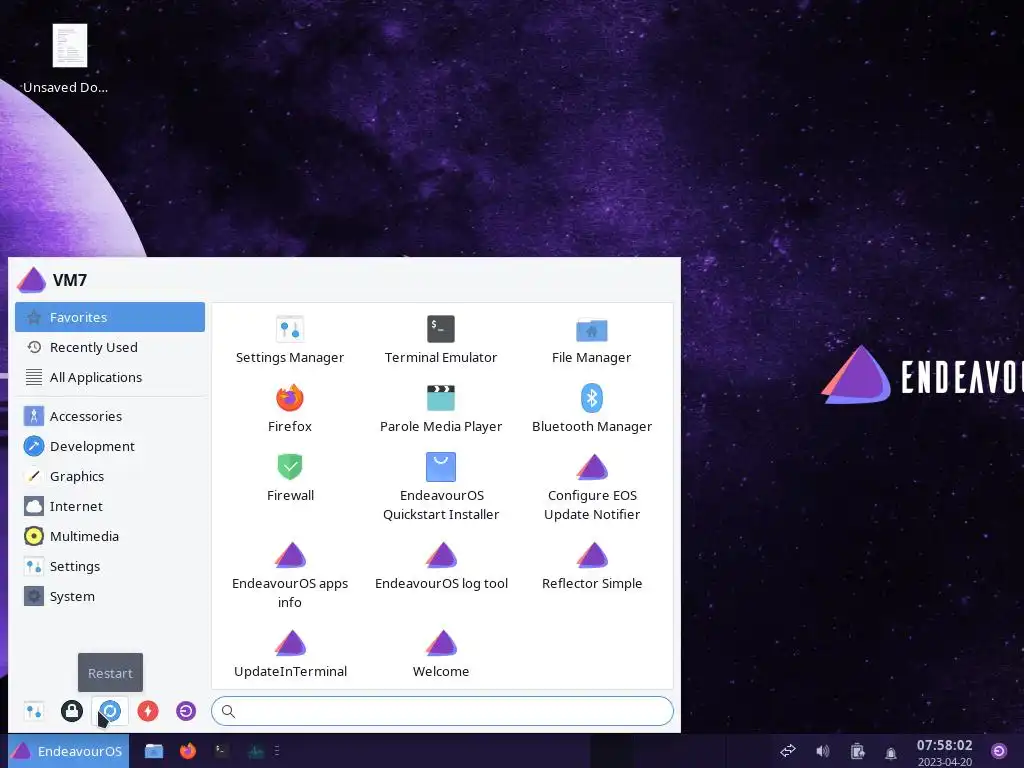1024x768 pixels.
Task: Open EndeavourOS log tool
Action: 441,566
